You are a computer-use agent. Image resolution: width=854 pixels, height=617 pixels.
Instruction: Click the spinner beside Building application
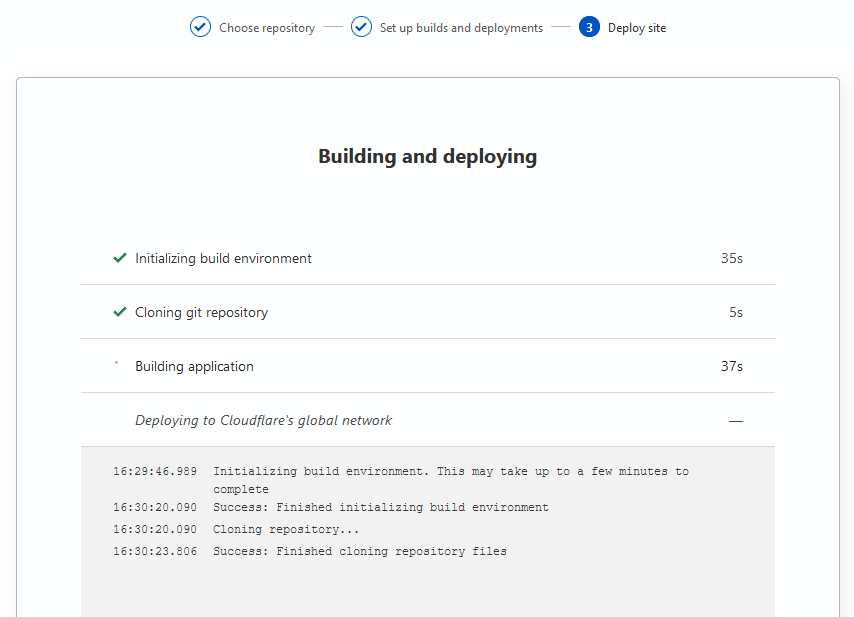117,365
